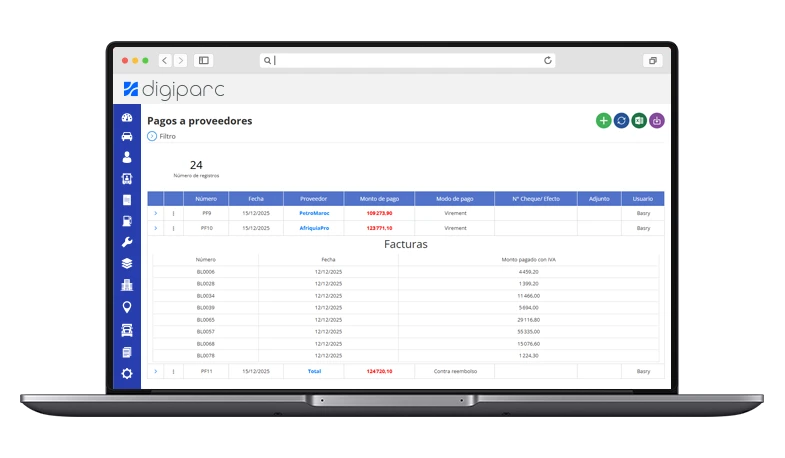This screenshot has height=458, width=785.
Task: Expand the PF9 payment row
Action: [x=156, y=213]
